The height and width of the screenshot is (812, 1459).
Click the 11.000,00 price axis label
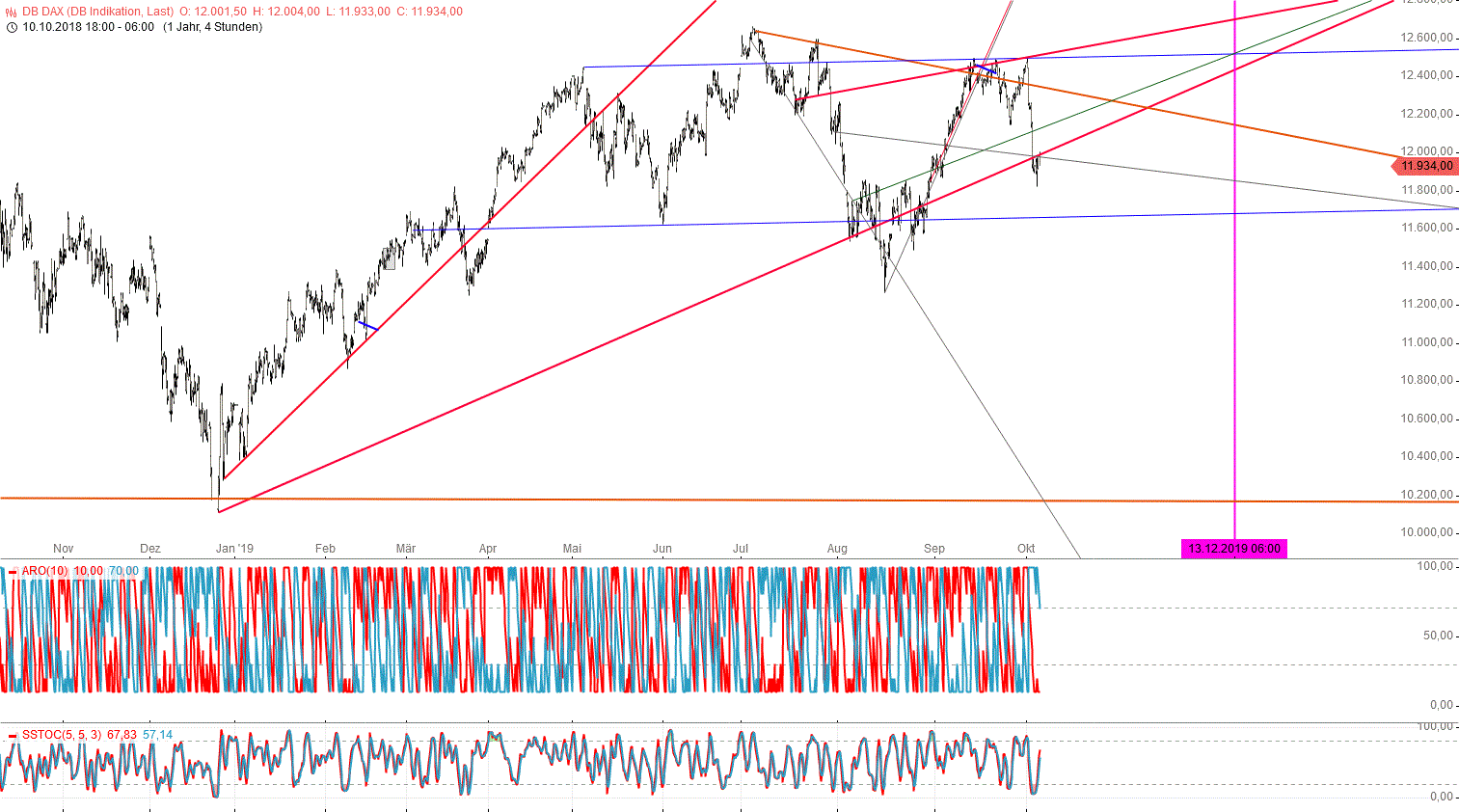pos(1426,342)
